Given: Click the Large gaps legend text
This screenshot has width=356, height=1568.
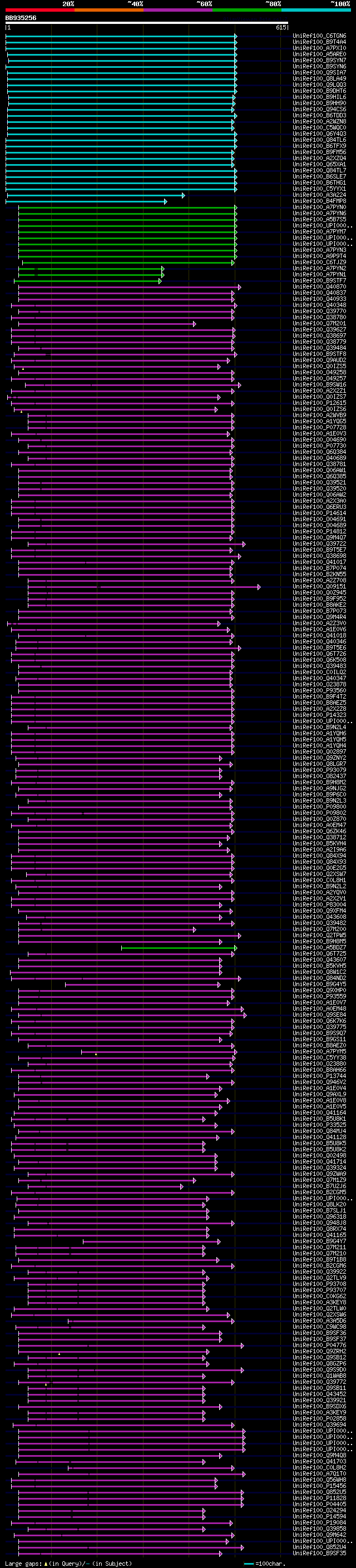Looking at the screenshot, I should 68,1563.
